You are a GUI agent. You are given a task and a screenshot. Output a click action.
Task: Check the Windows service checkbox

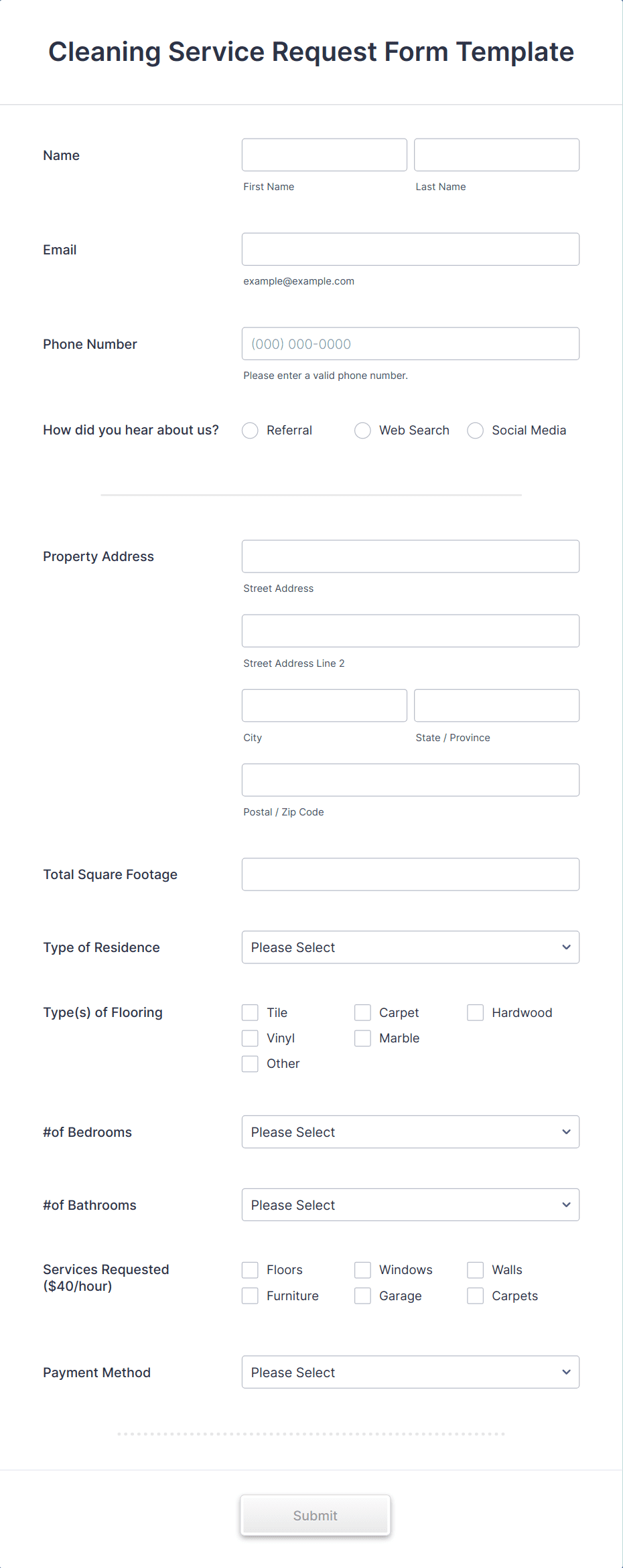[362, 1270]
